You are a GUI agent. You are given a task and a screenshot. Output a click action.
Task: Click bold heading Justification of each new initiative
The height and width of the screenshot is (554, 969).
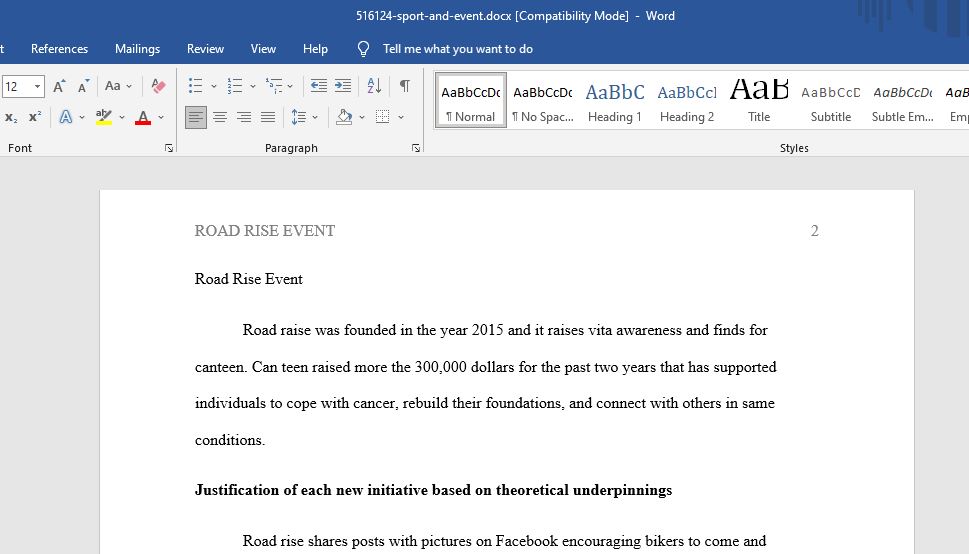(x=433, y=490)
